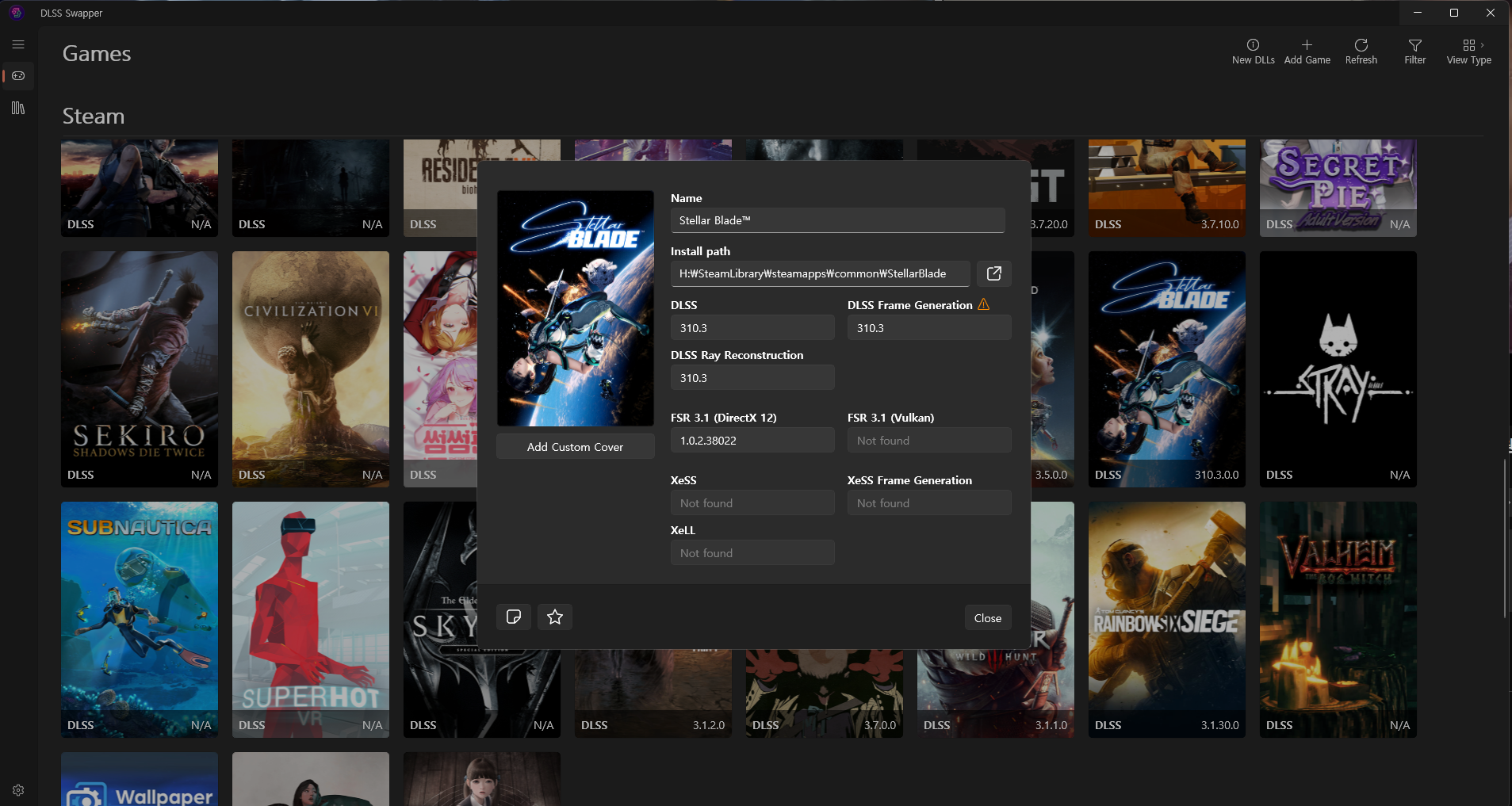
Task: Click XeSS Not found field
Action: 752,503
